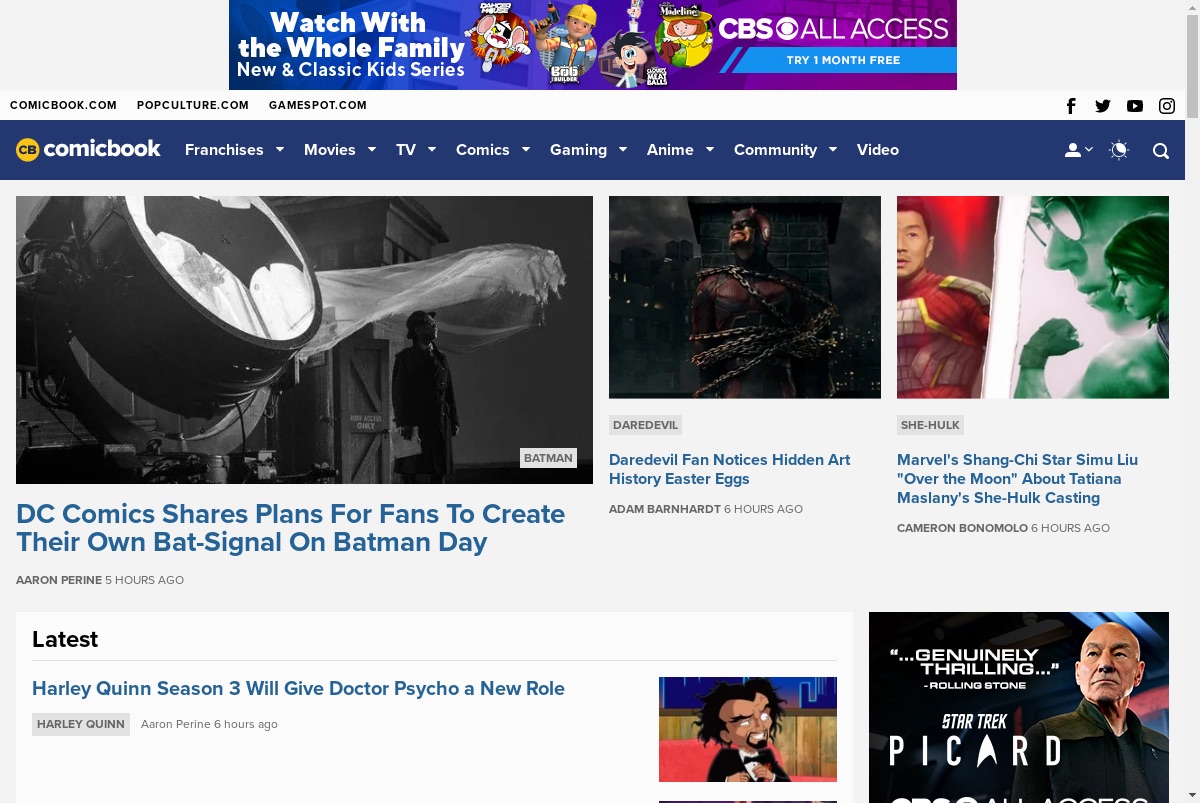Expand the Movies dropdown arrow

[x=372, y=150]
